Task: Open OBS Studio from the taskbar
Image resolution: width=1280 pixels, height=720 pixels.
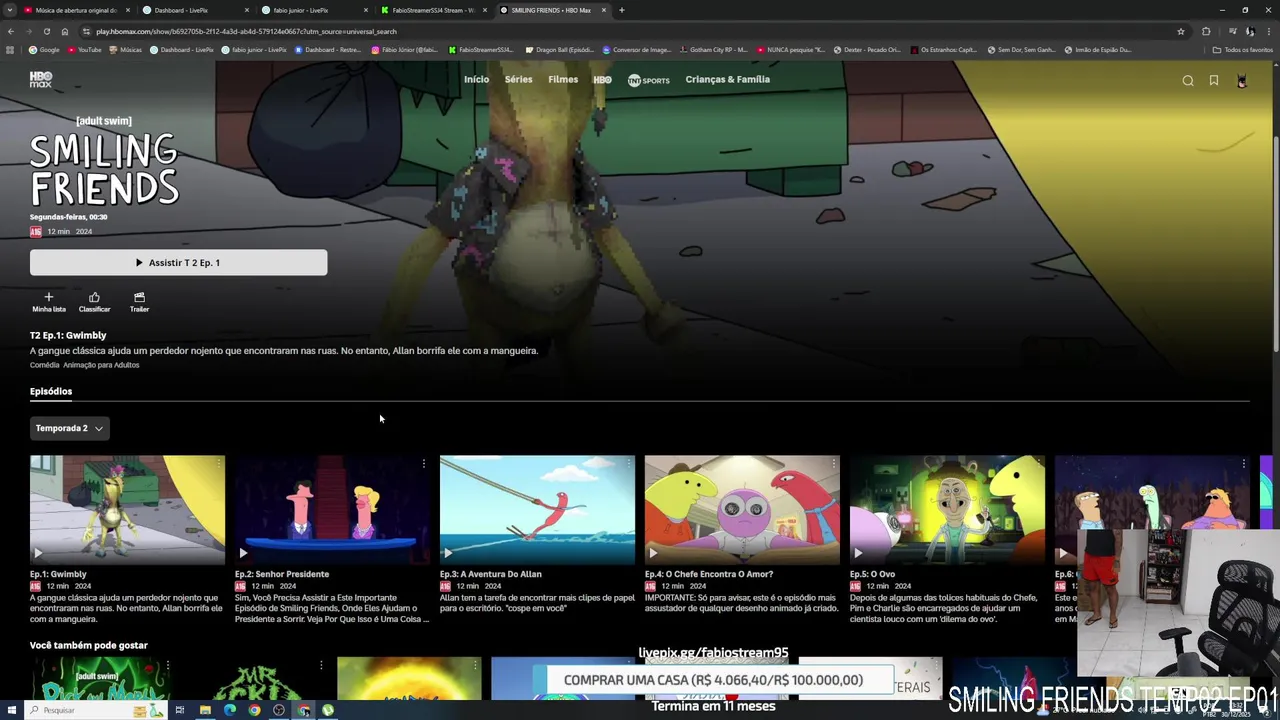Action: (279, 710)
